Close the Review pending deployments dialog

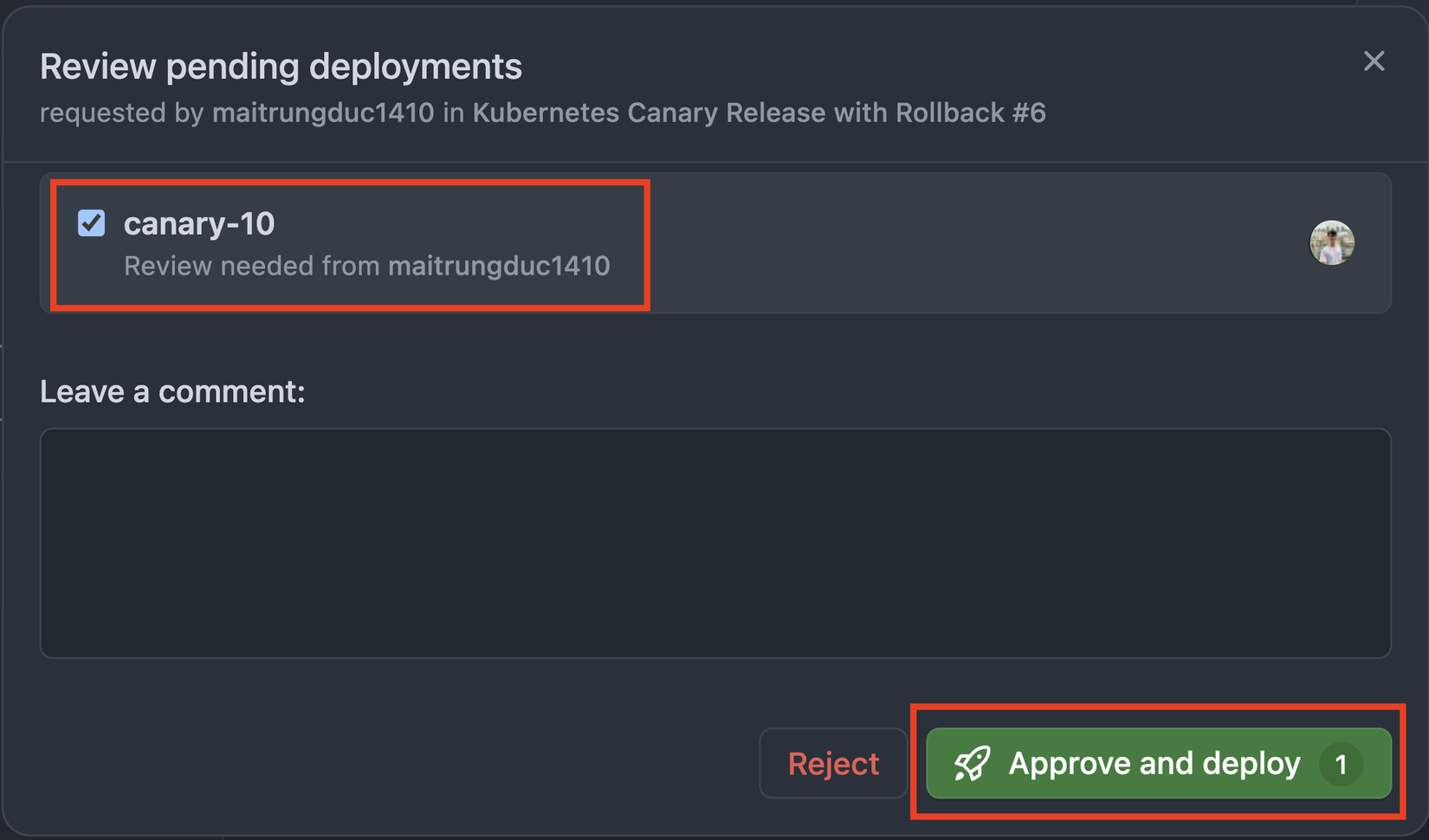point(1374,61)
